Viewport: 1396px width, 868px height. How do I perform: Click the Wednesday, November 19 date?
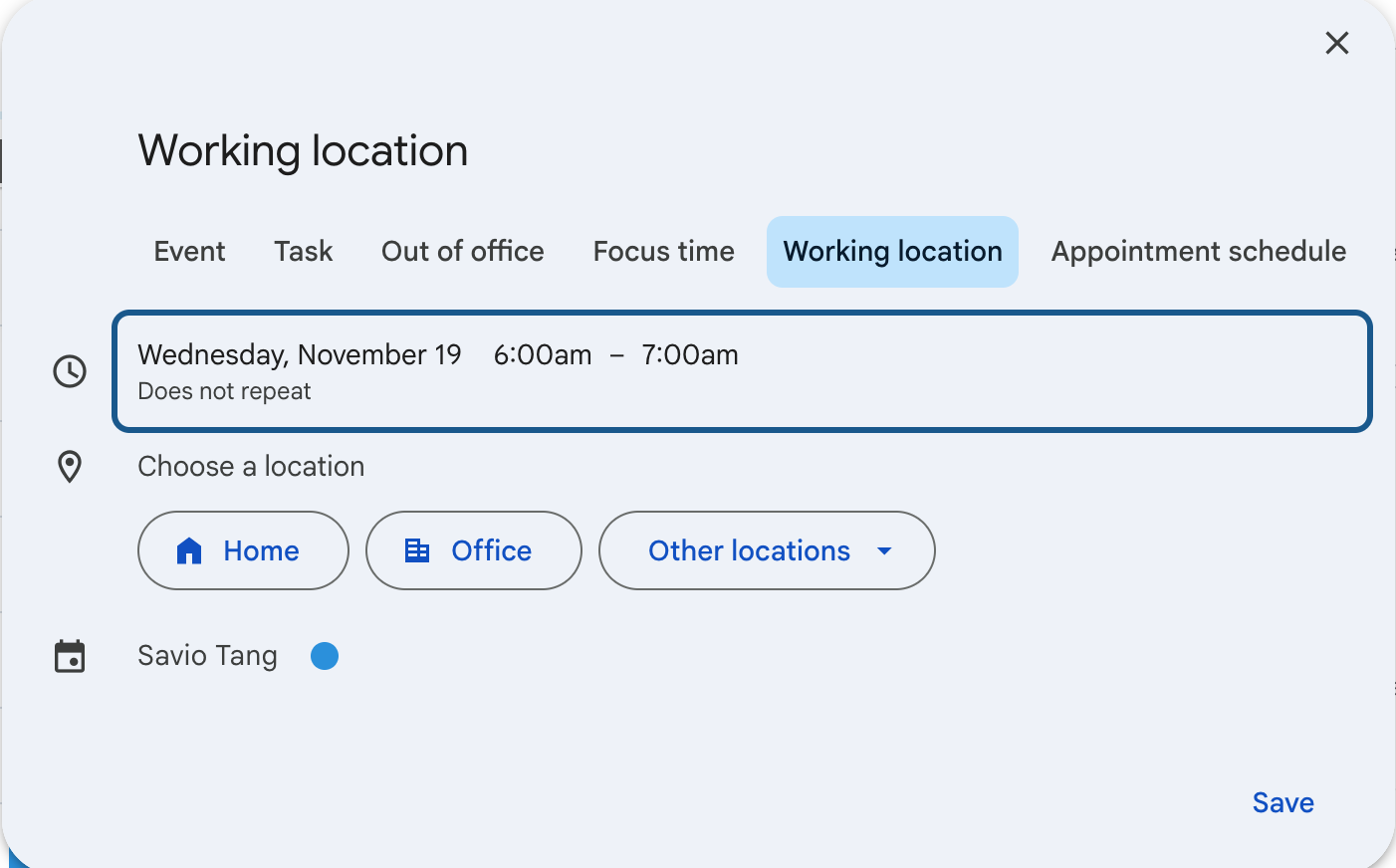(x=299, y=354)
